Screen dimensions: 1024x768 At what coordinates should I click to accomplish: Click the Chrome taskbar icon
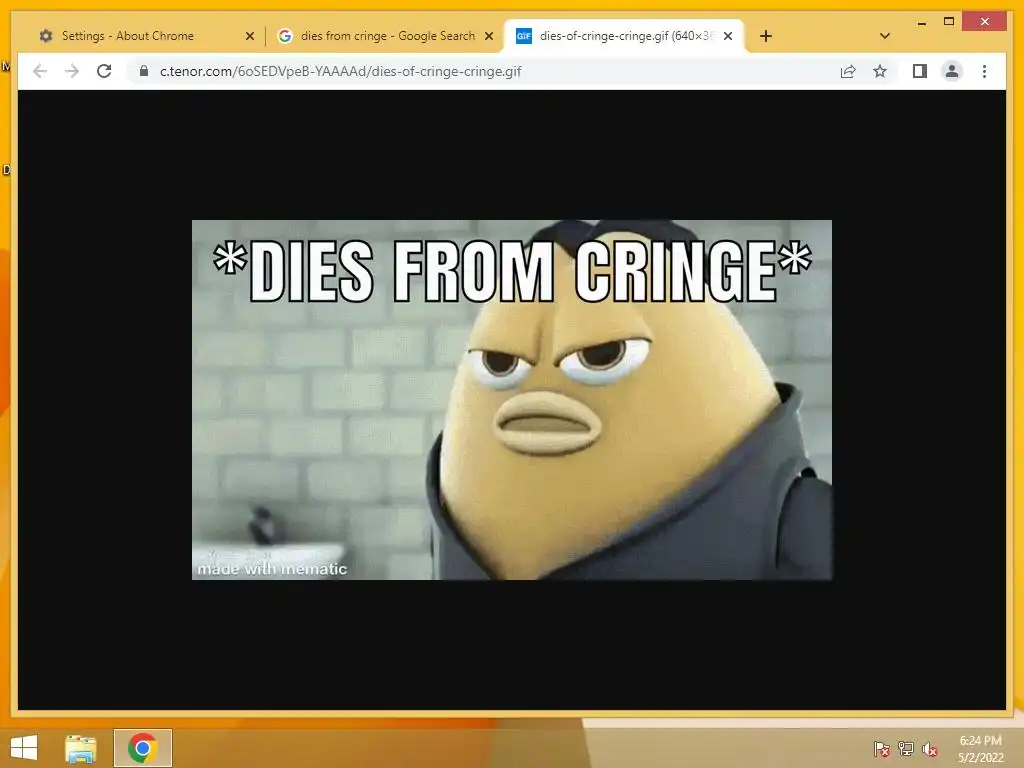(x=143, y=748)
